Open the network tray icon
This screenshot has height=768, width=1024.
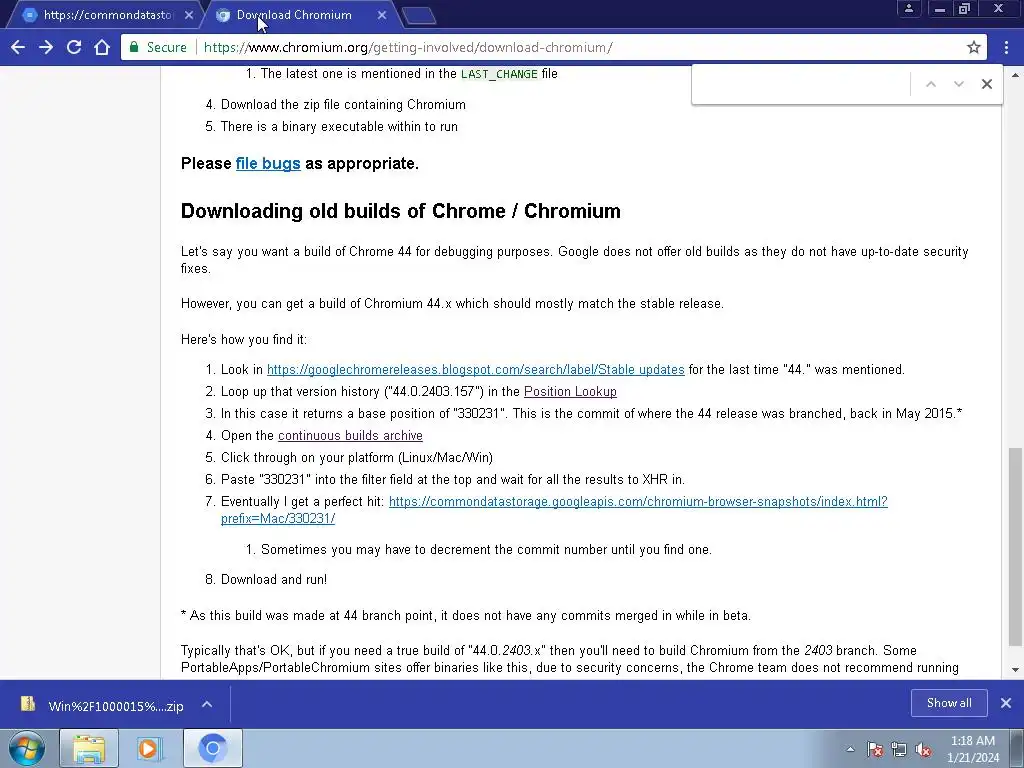click(899, 749)
